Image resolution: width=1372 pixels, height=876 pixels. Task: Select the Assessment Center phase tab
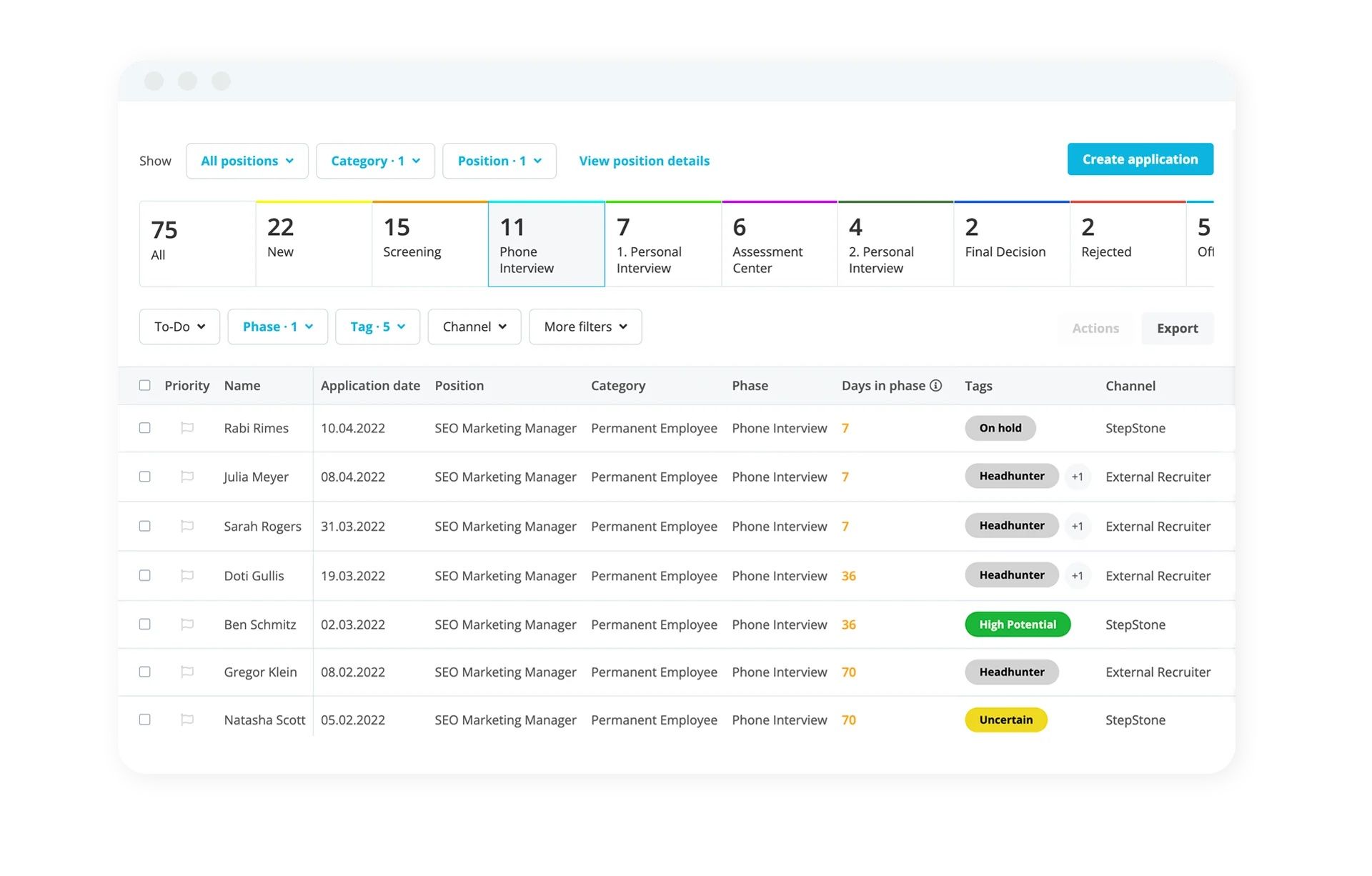pos(779,244)
